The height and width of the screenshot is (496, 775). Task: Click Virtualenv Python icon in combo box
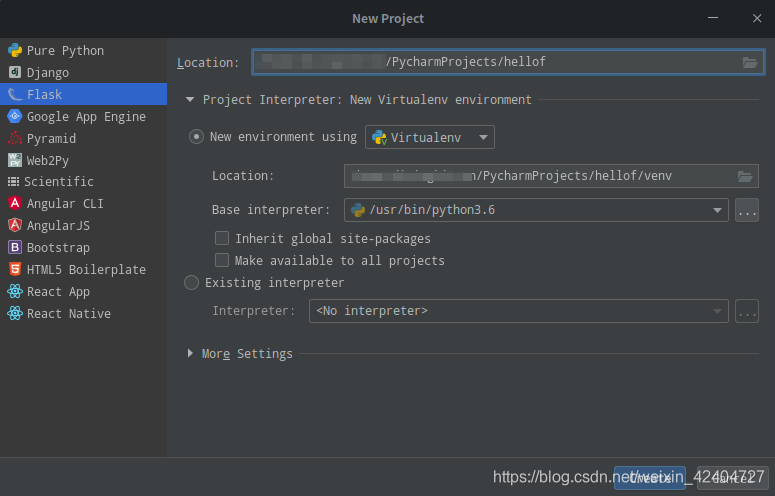pyautogui.click(x=380, y=137)
